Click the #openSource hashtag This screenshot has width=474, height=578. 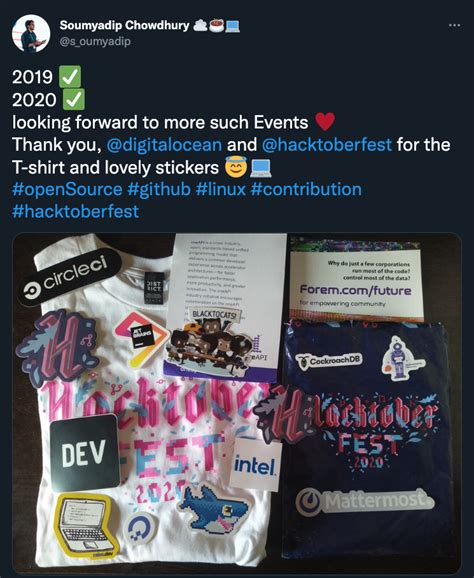pyautogui.click(x=67, y=189)
